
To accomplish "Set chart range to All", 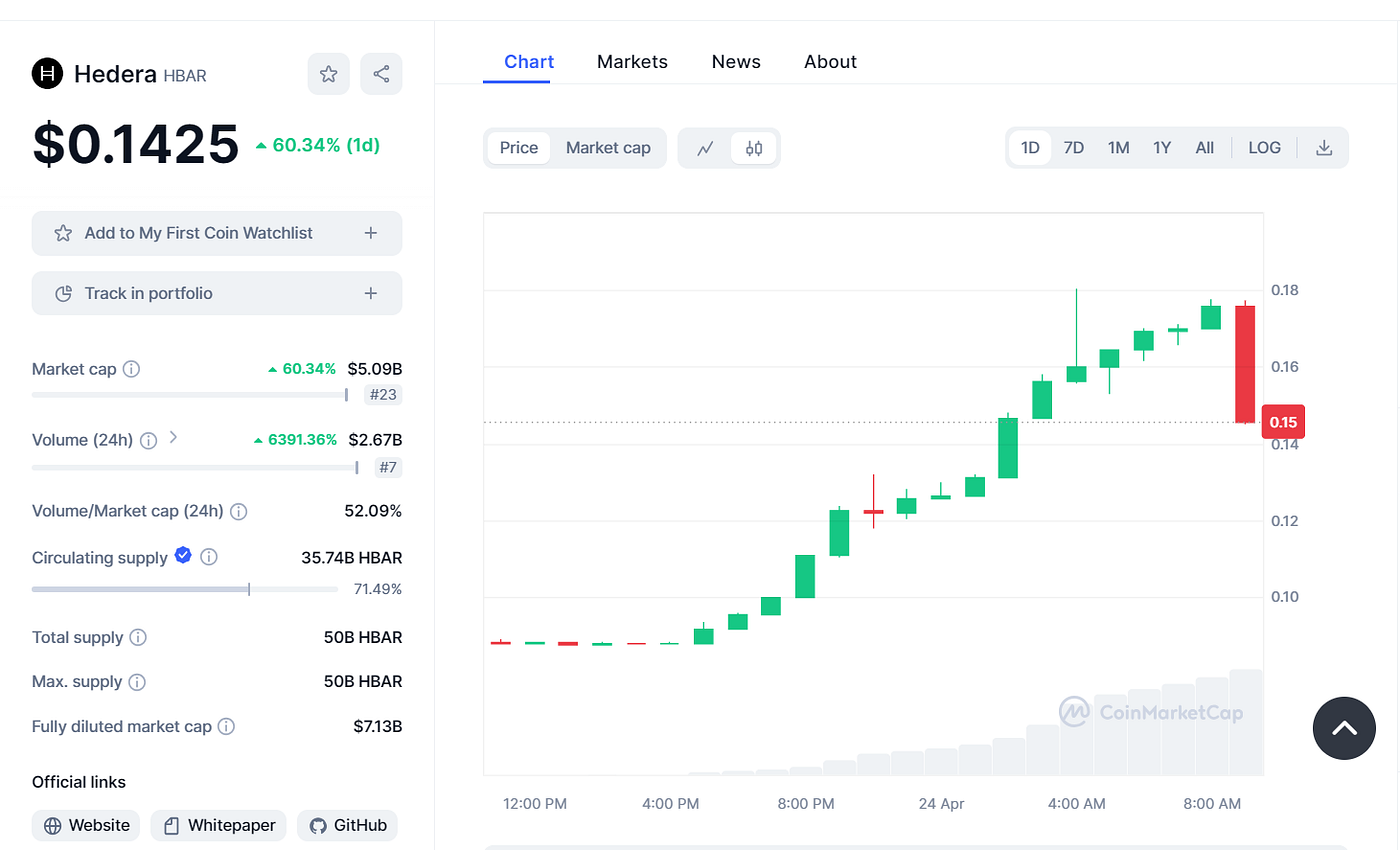I will pos(1205,148).
